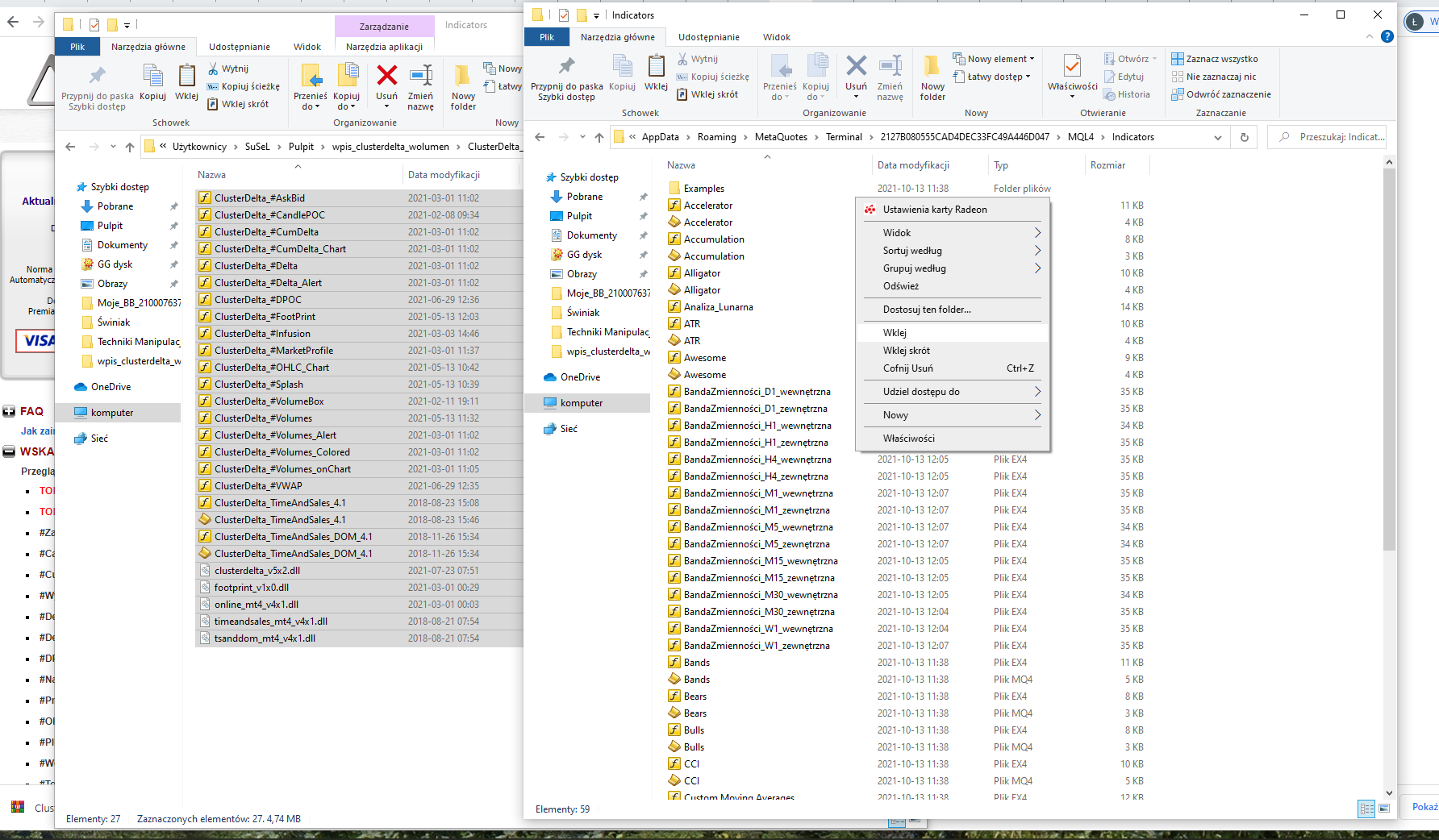Collapse the ribbon in the Indicators window
1439x840 pixels.
click(1370, 36)
